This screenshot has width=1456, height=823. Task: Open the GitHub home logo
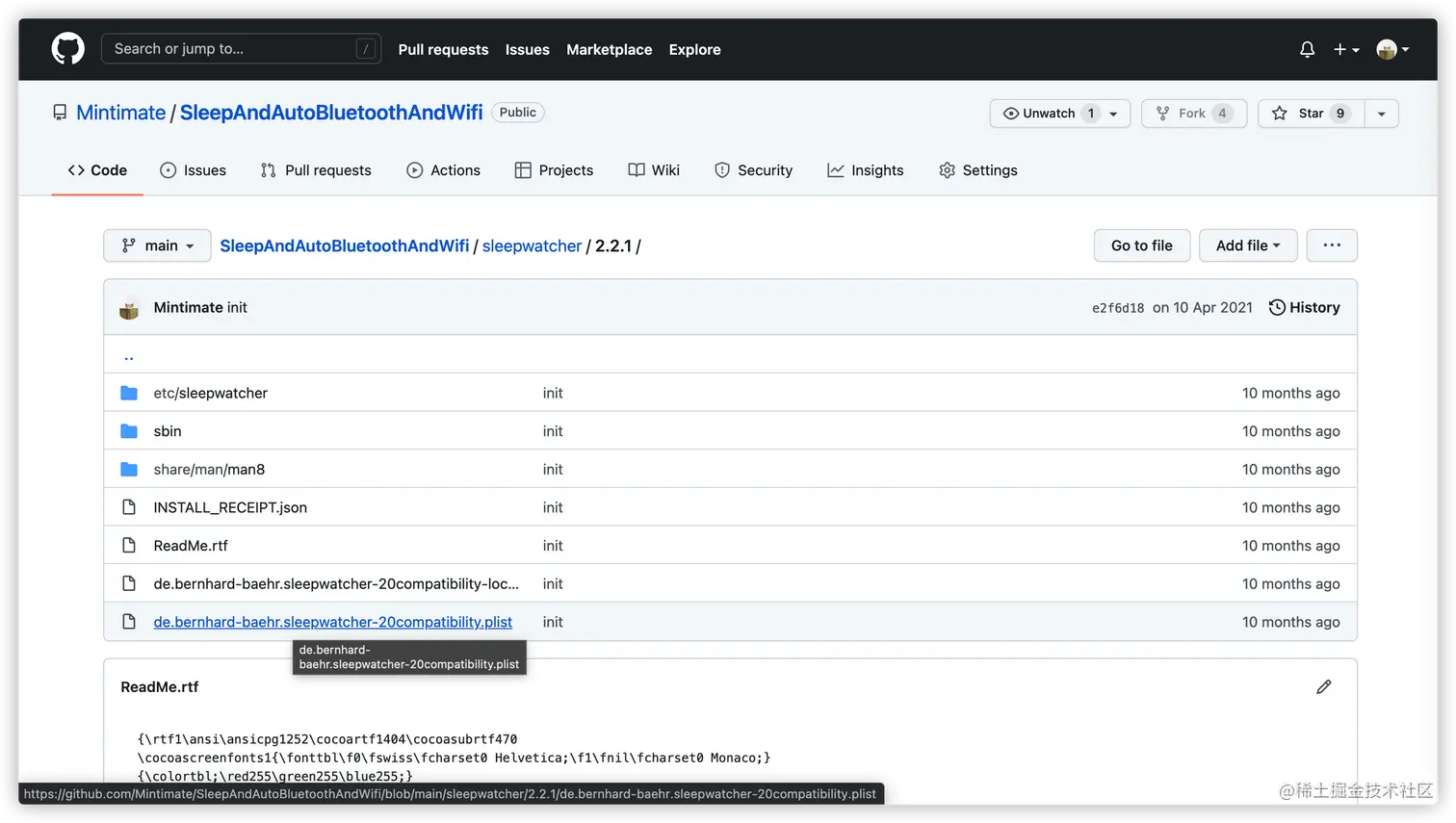click(x=67, y=49)
